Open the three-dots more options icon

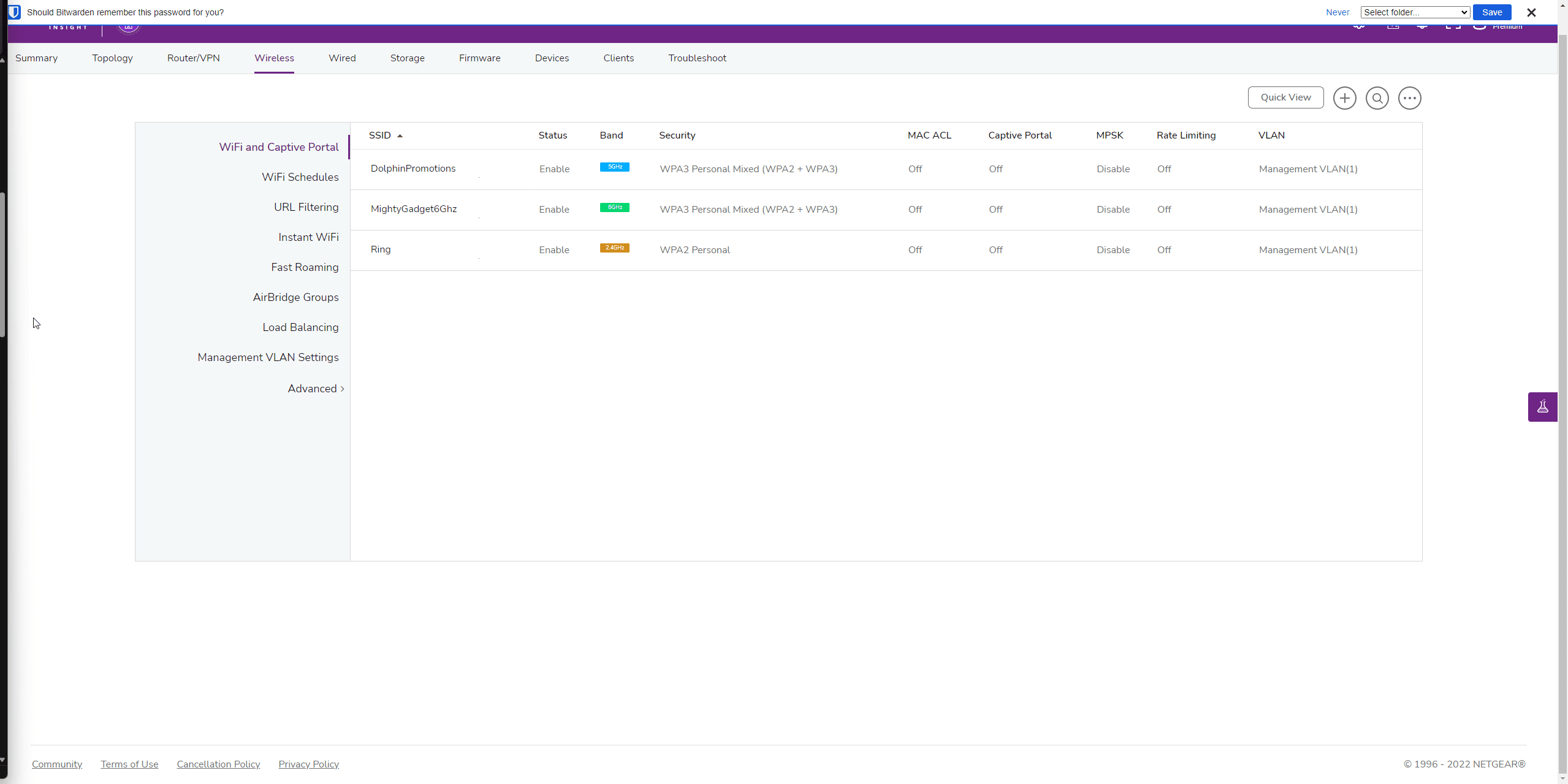(1409, 98)
